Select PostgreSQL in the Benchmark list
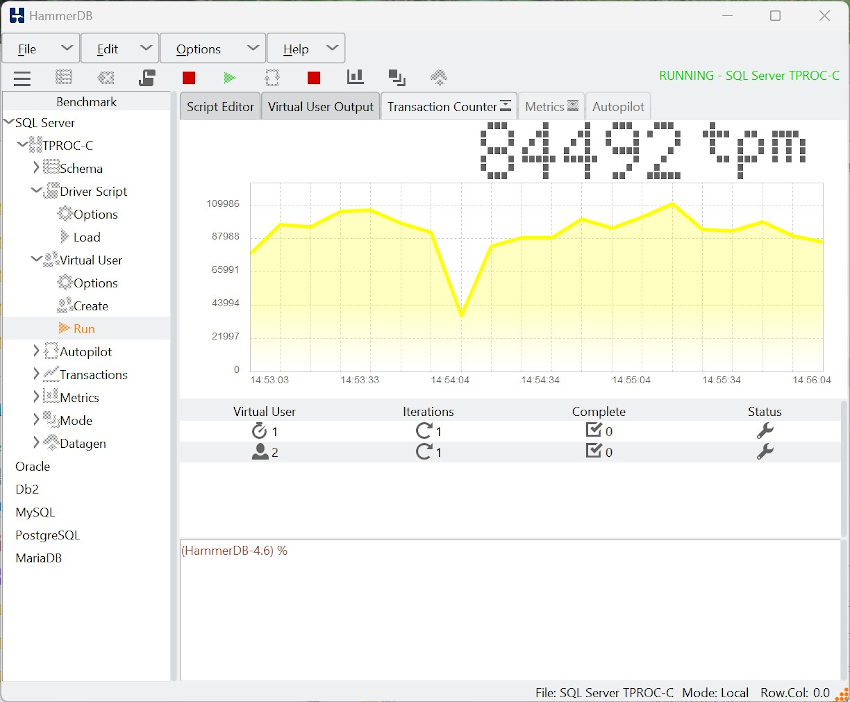The image size is (850, 702). [47, 535]
